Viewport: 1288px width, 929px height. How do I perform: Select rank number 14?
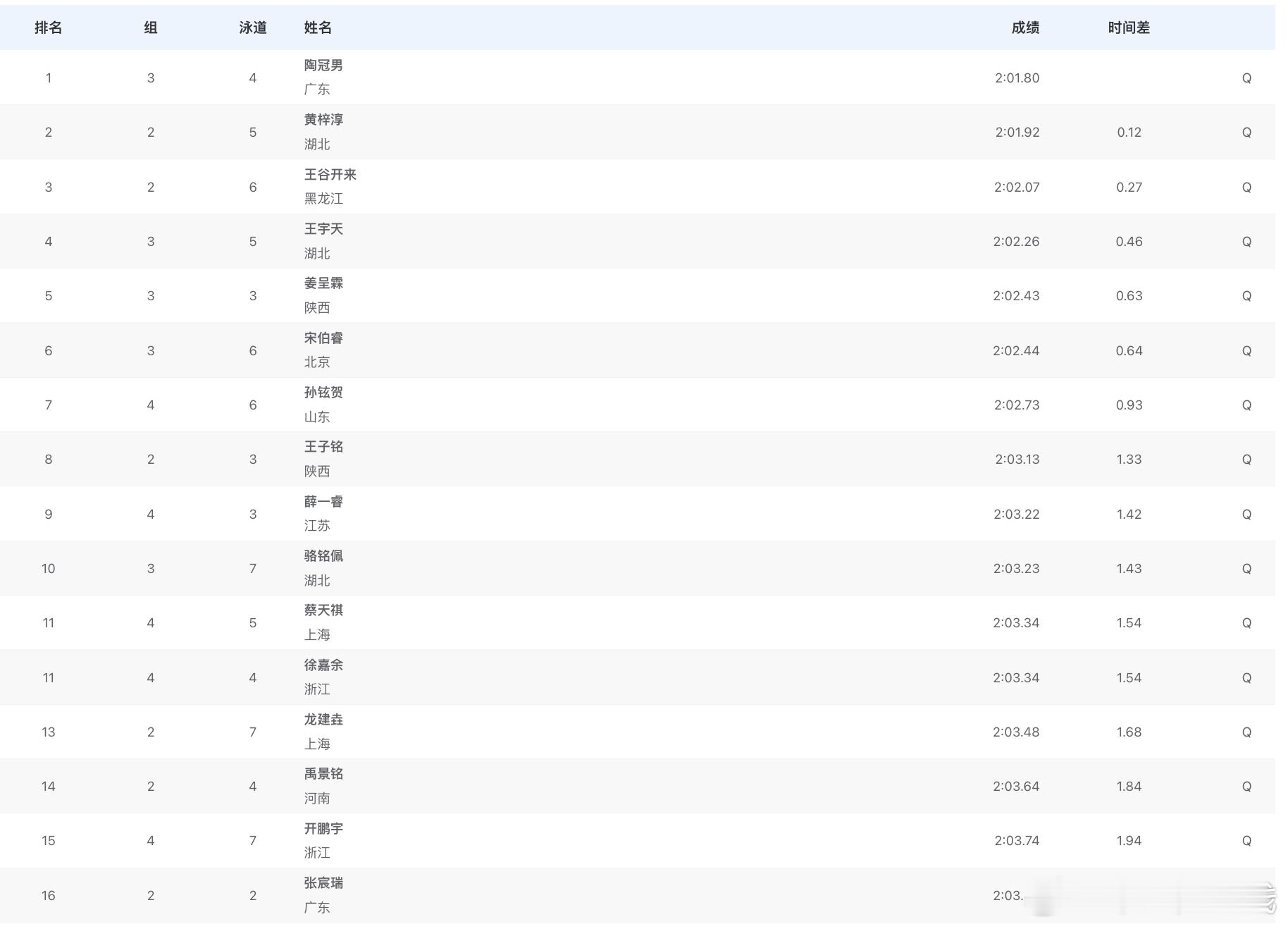tap(49, 787)
